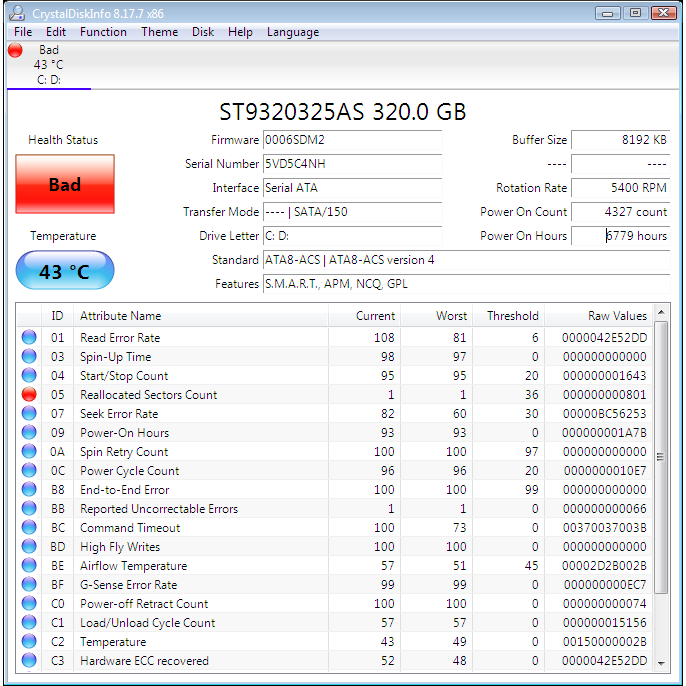Click the blue status dot for Seek Error Rate
This screenshot has height=686, width=686.
(29, 413)
